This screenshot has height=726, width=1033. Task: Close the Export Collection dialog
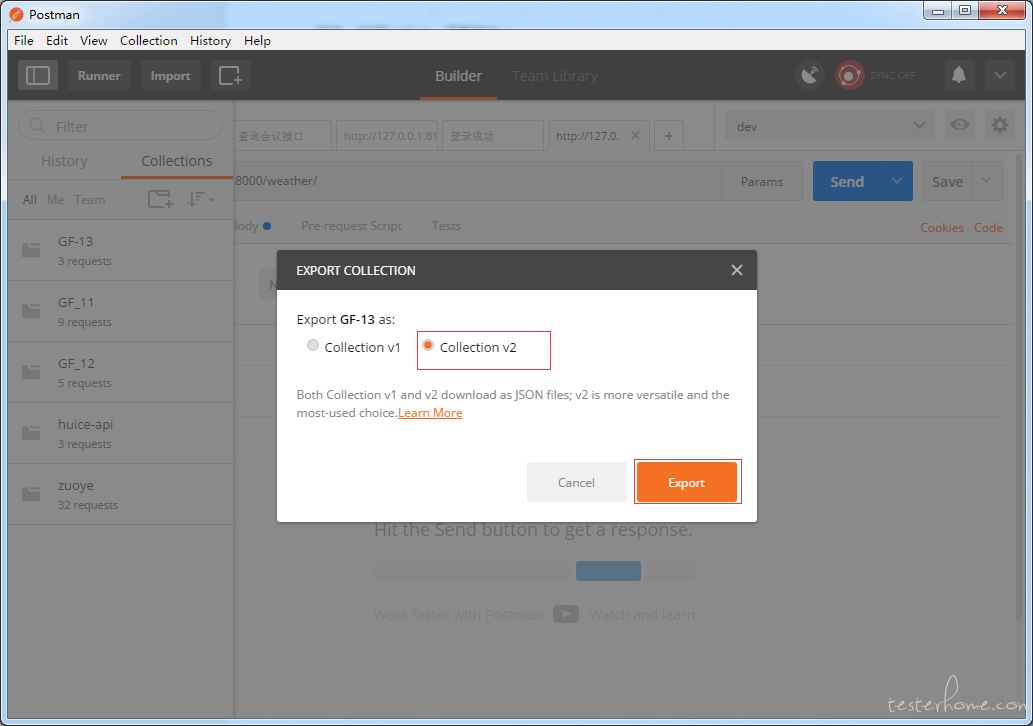tap(737, 270)
